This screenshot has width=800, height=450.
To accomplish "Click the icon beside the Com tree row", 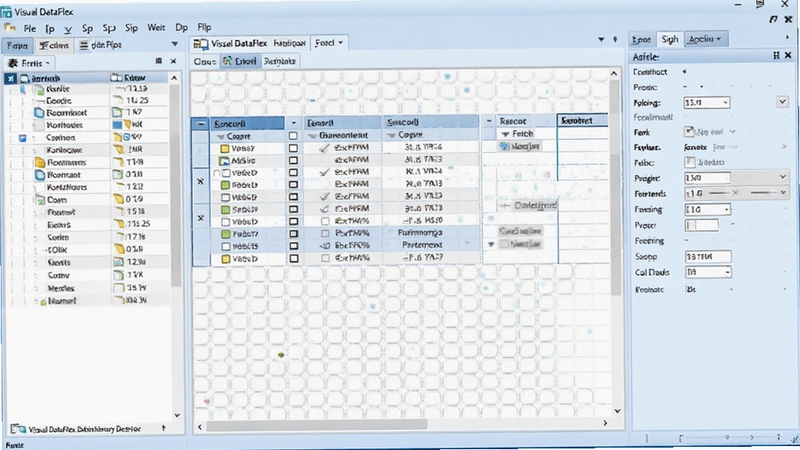I will pos(39,200).
